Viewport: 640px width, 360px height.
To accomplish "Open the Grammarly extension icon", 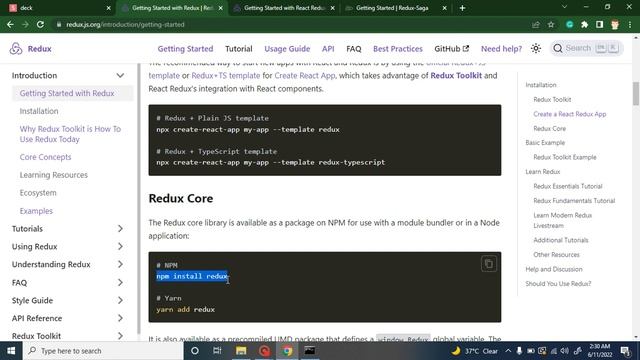I will point(569,24).
